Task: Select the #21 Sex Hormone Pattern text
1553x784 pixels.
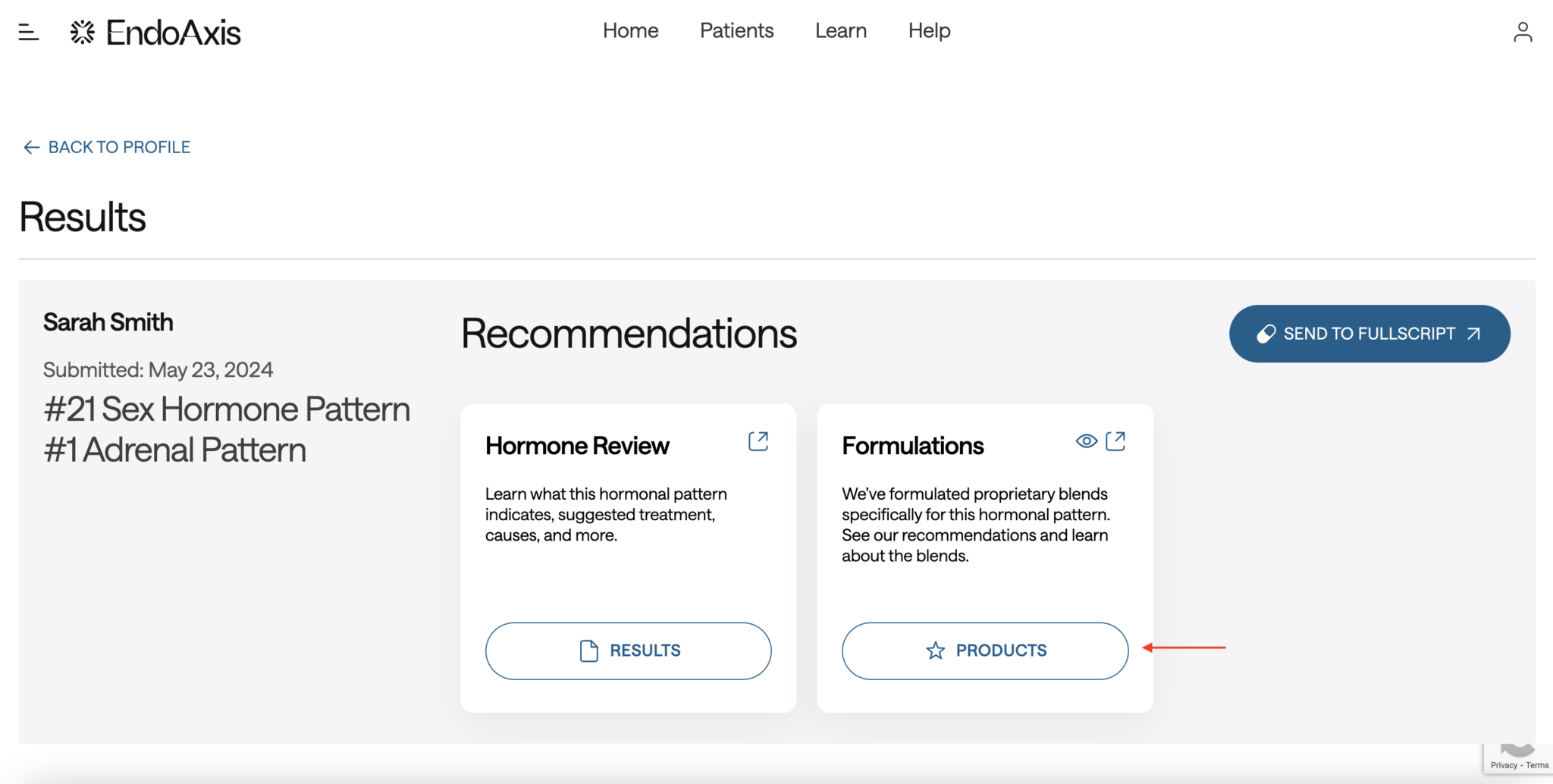Action: pyautogui.click(x=227, y=409)
